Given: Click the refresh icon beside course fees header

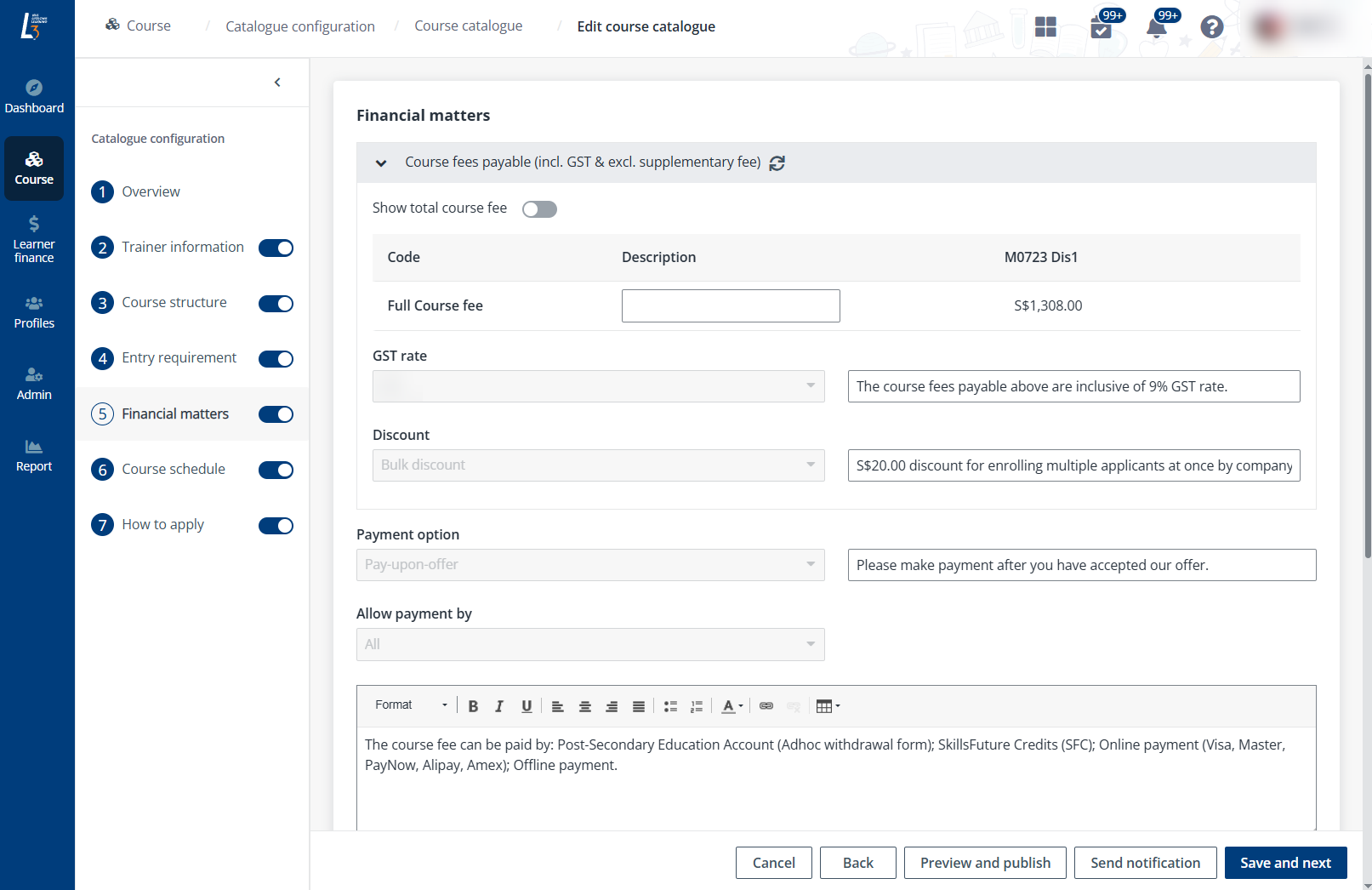Looking at the screenshot, I should pos(777,163).
